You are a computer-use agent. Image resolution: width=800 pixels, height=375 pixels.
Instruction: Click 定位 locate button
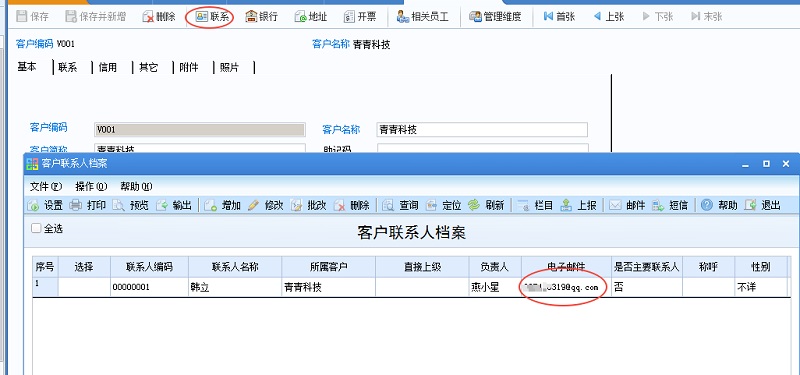click(x=443, y=205)
